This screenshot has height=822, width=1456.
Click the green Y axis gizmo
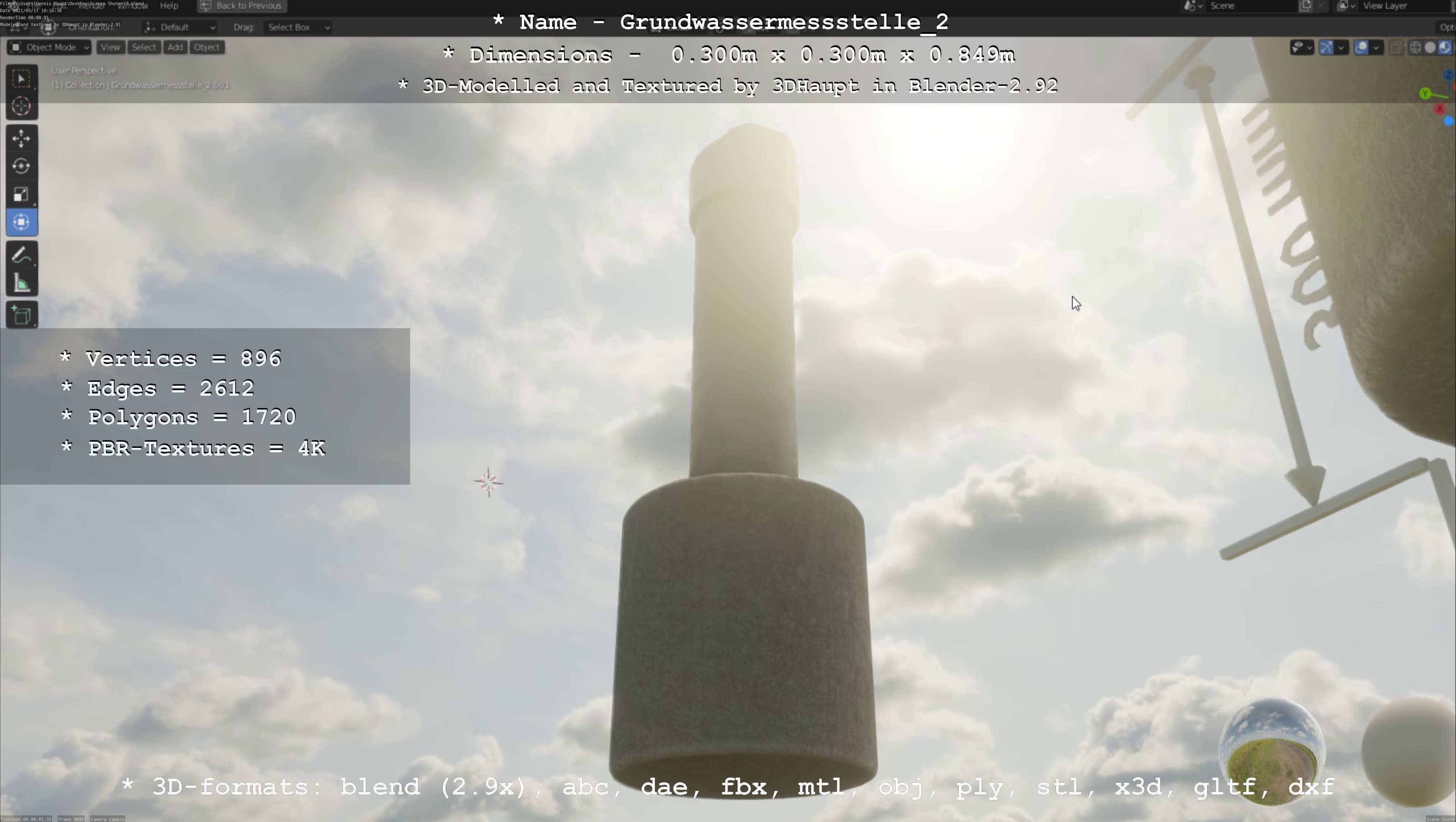click(1426, 93)
